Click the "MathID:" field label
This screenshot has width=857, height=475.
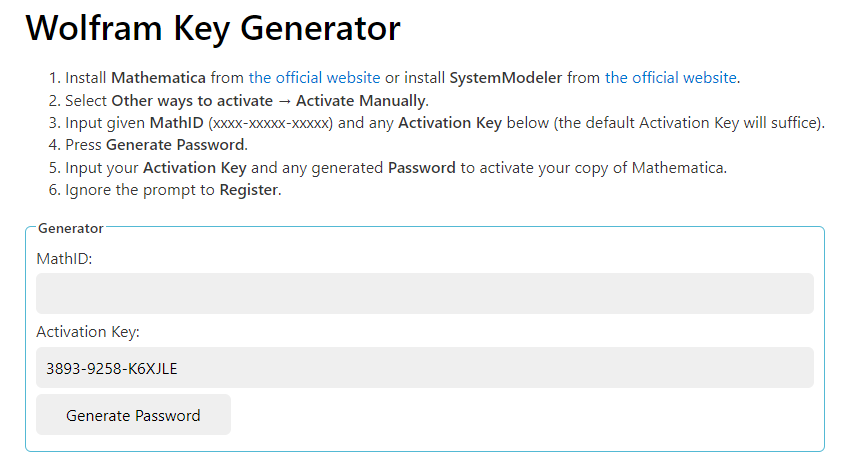click(x=64, y=259)
